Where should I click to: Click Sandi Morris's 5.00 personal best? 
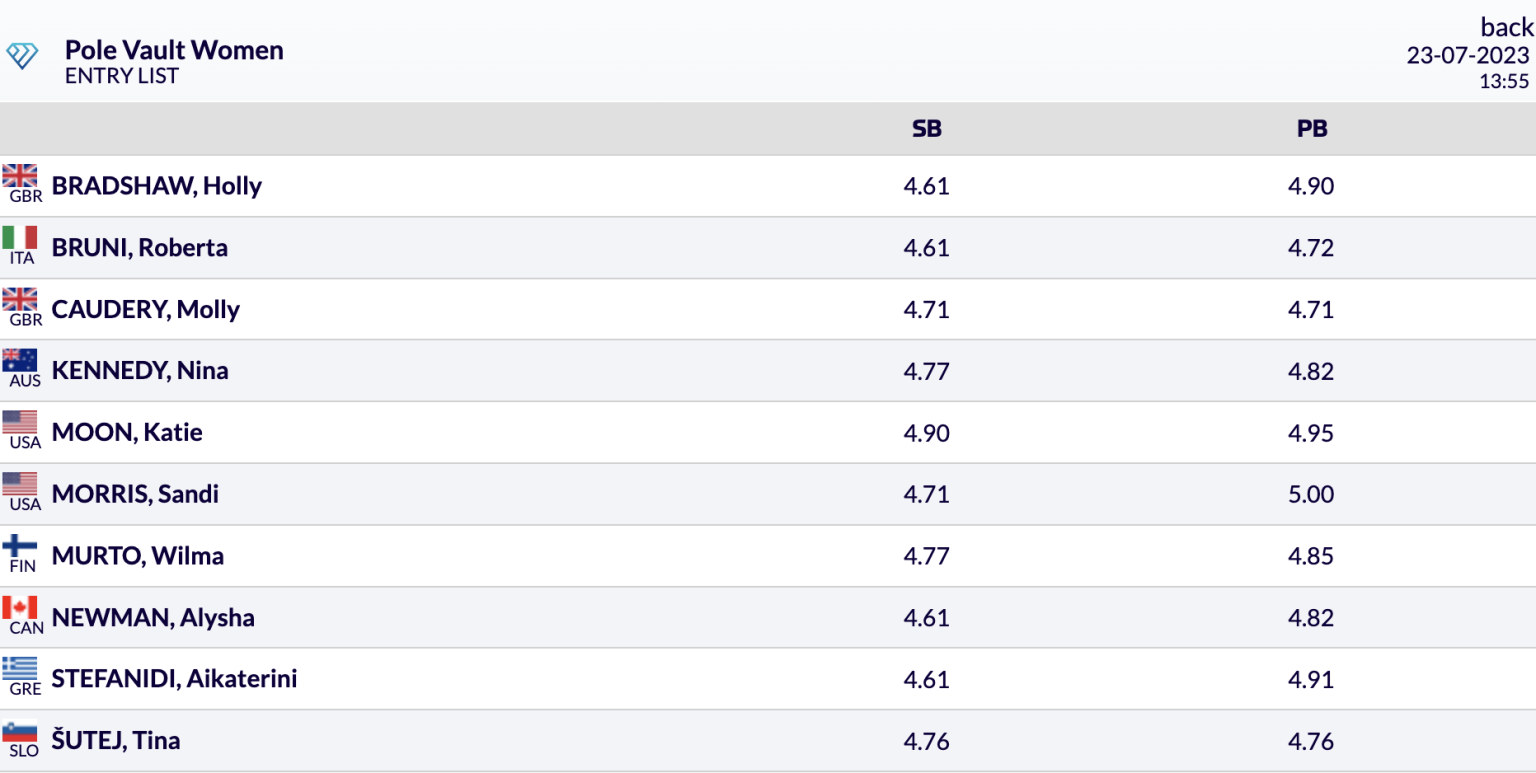tap(1311, 494)
